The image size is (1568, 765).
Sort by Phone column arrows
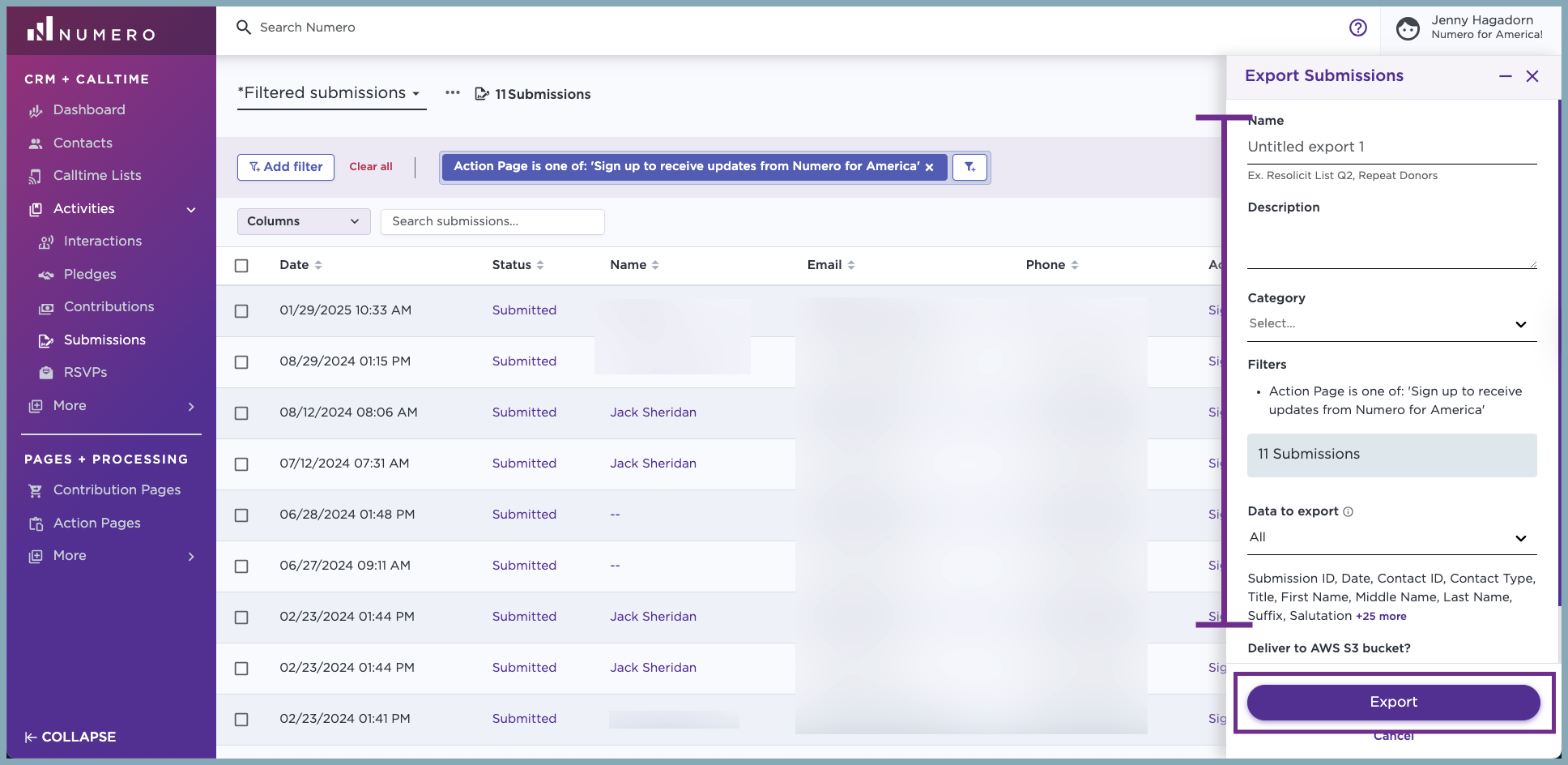(1075, 265)
